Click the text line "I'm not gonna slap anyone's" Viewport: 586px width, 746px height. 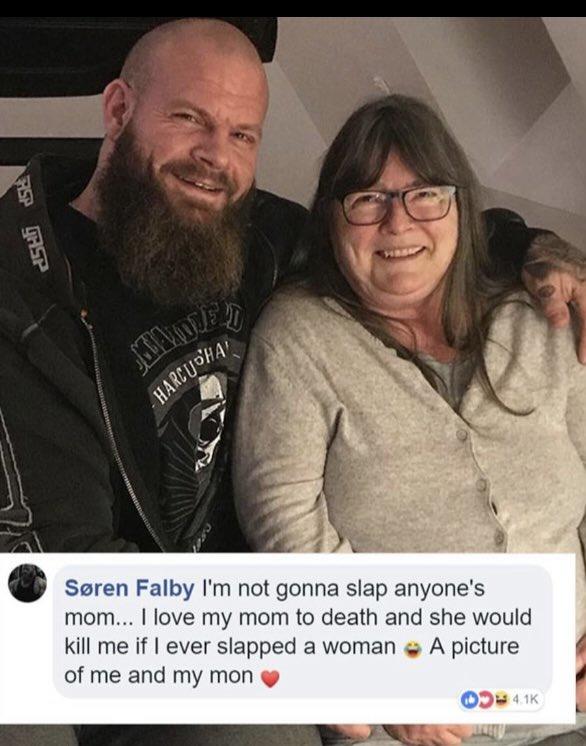tap(343, 589)
